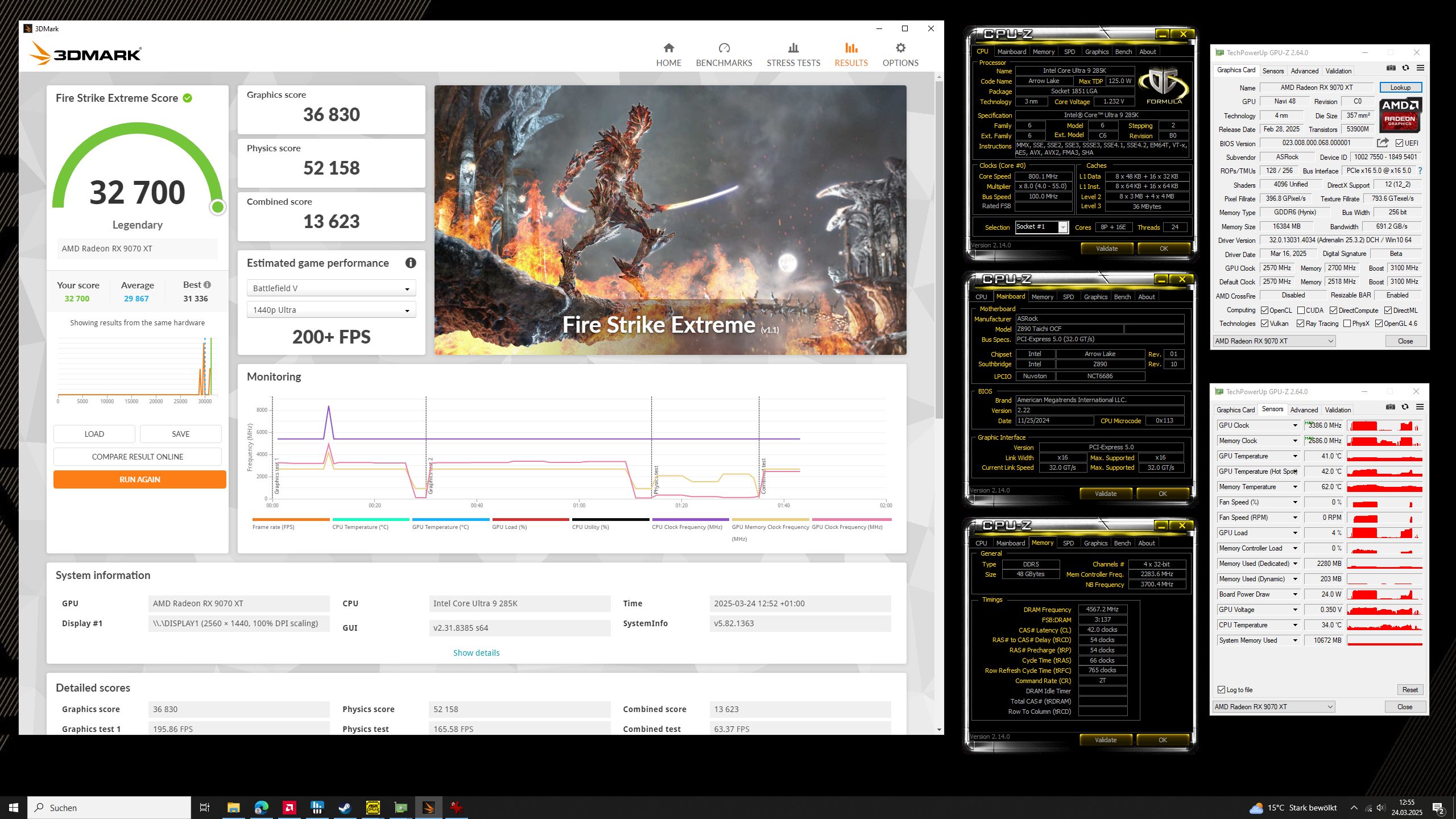Click the Bus Interface question mark in GPU-Z

point(1420,171)
